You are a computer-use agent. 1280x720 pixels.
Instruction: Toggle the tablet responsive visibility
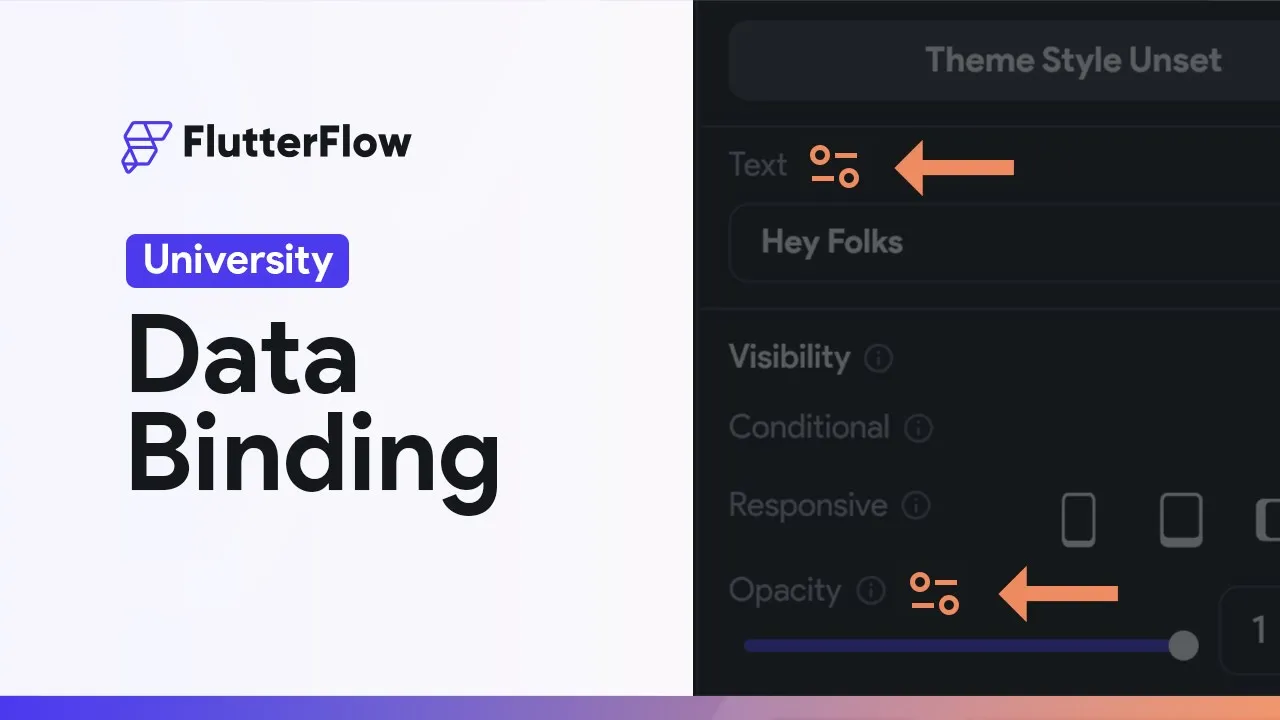1180,520
